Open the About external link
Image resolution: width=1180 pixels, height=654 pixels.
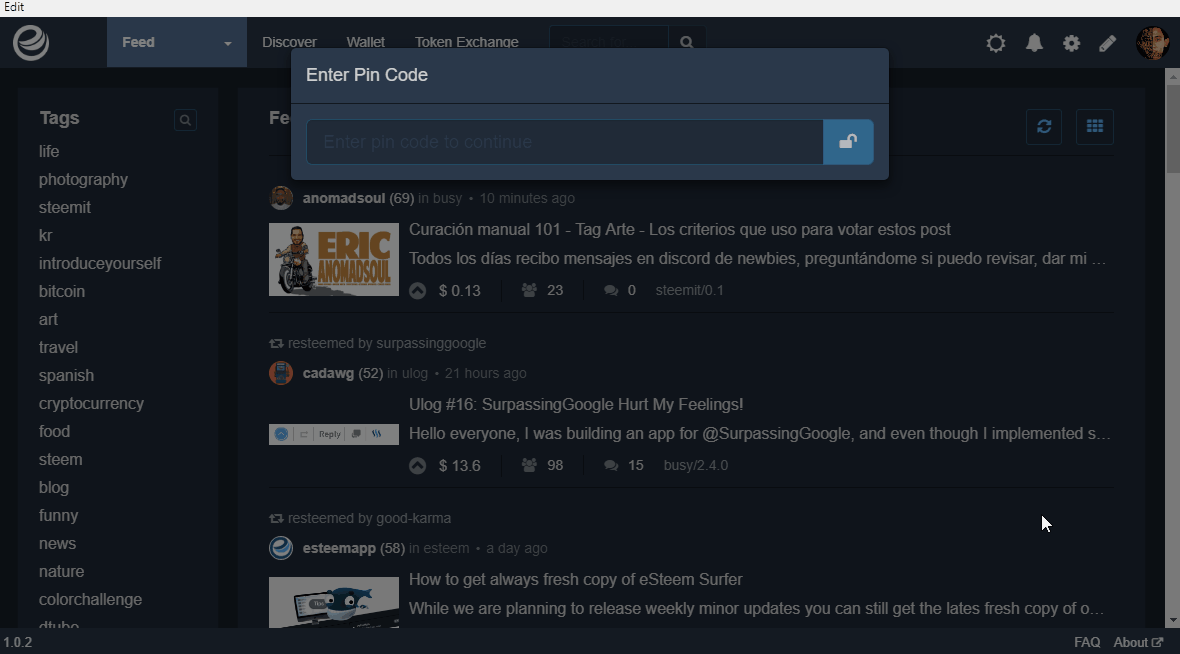coord(1138,642)
